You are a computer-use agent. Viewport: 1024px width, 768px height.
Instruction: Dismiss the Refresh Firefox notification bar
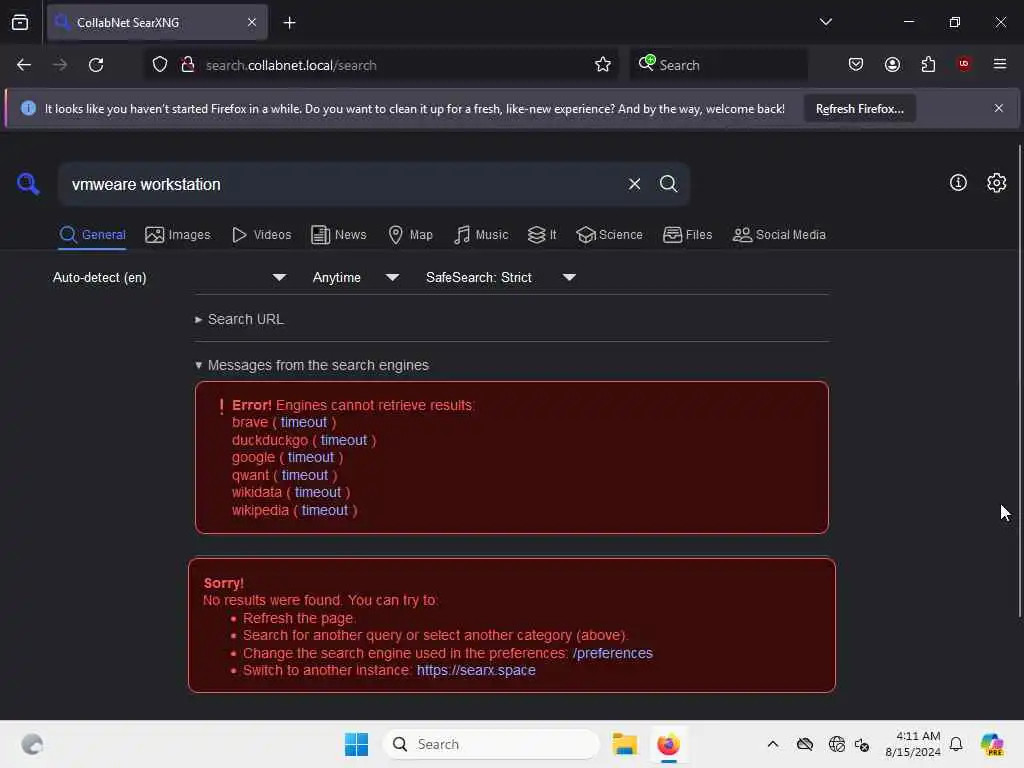[999, 108]
